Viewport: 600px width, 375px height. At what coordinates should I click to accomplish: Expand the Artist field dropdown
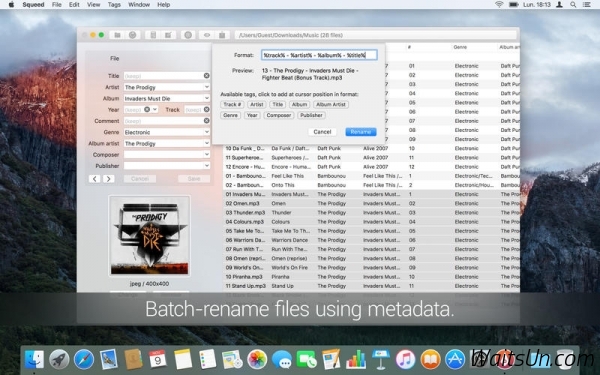pyautogui.click(x=207, y=87)
